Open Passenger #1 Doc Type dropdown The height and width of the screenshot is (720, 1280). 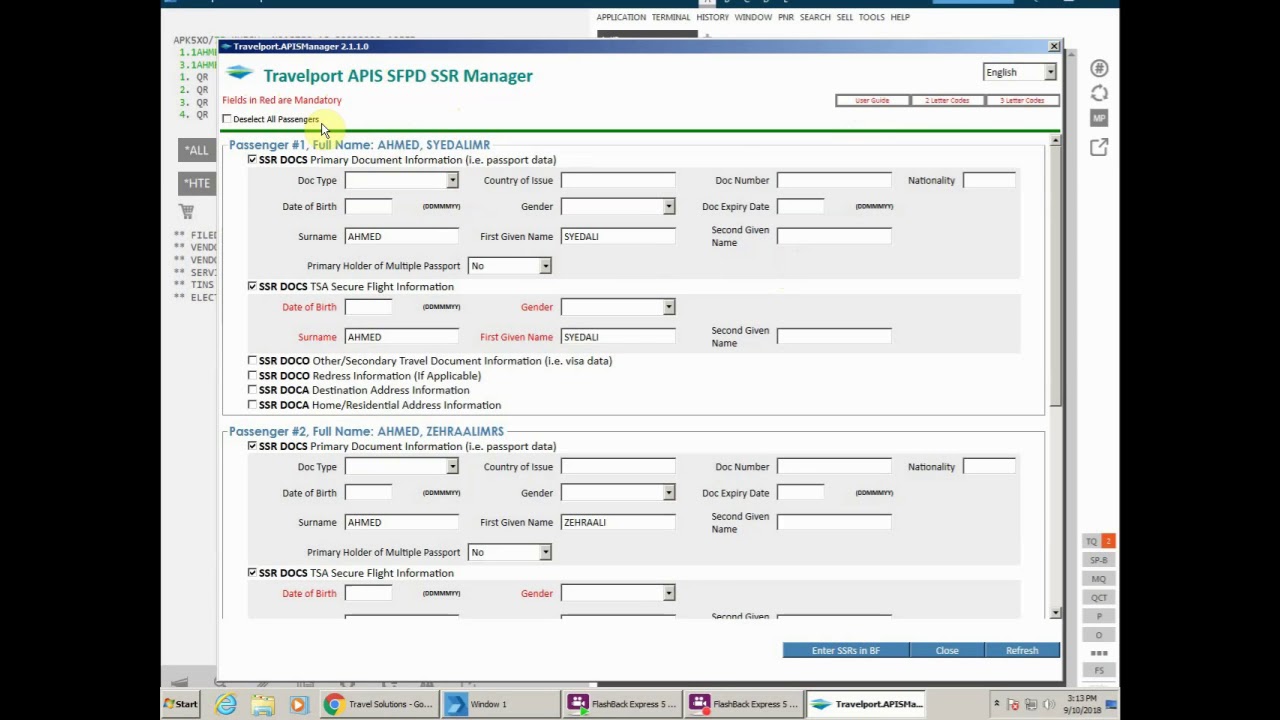[402, 180]
